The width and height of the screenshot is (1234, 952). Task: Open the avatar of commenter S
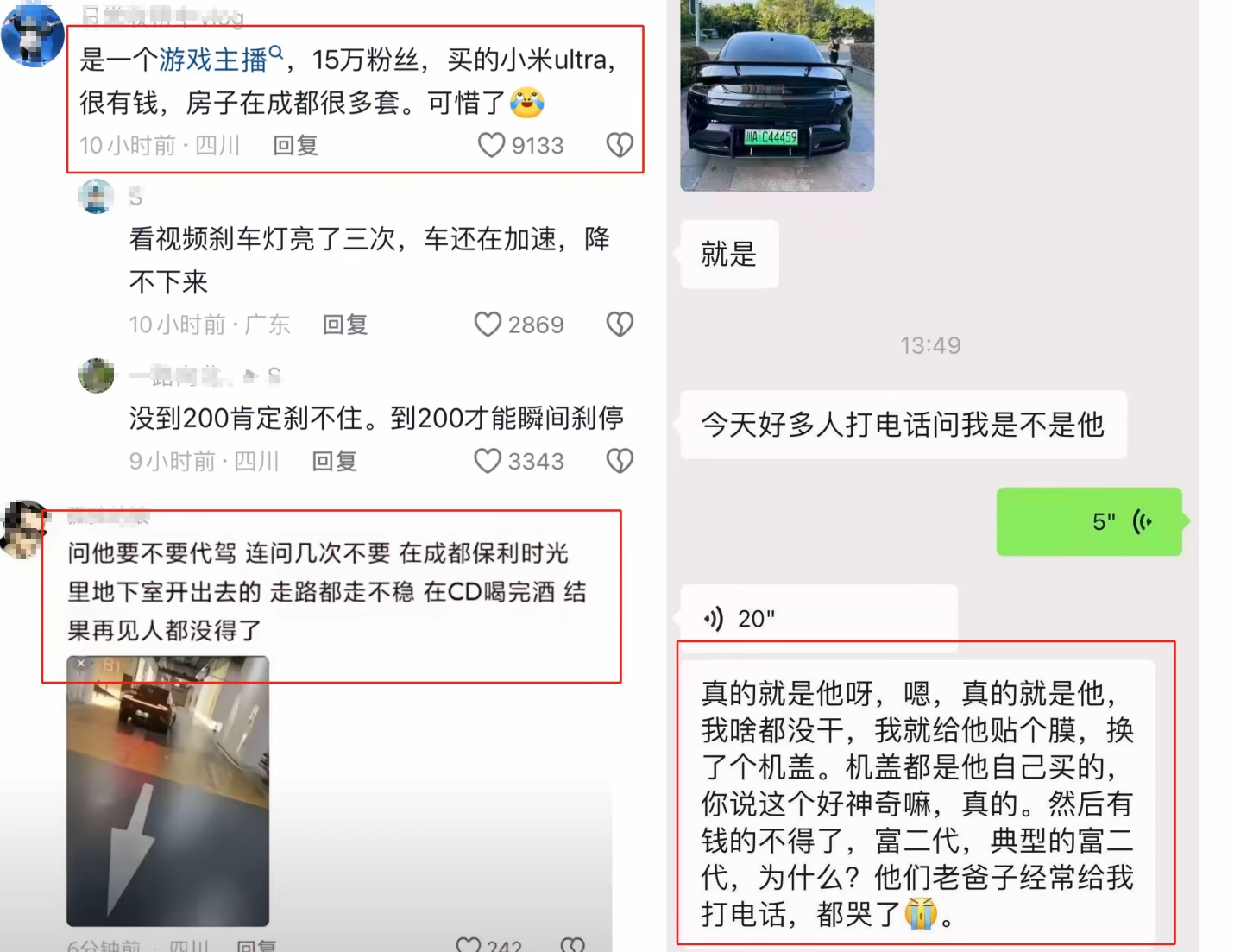96,197
